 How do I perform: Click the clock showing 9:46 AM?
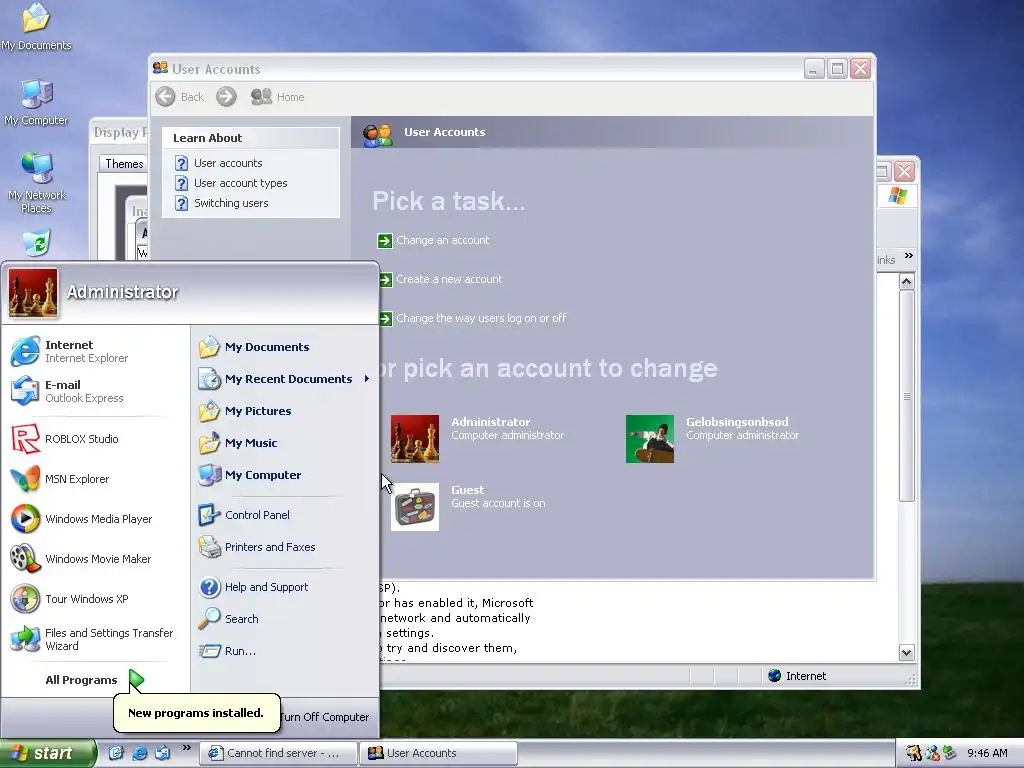pos(987,753)
